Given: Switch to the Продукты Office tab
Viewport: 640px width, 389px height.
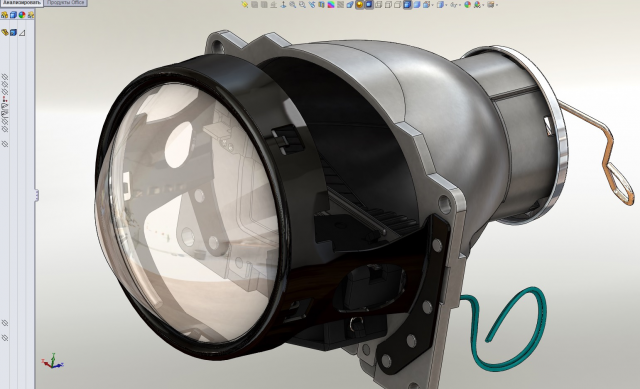Looking at the screenshot, I should pos(65,2).
